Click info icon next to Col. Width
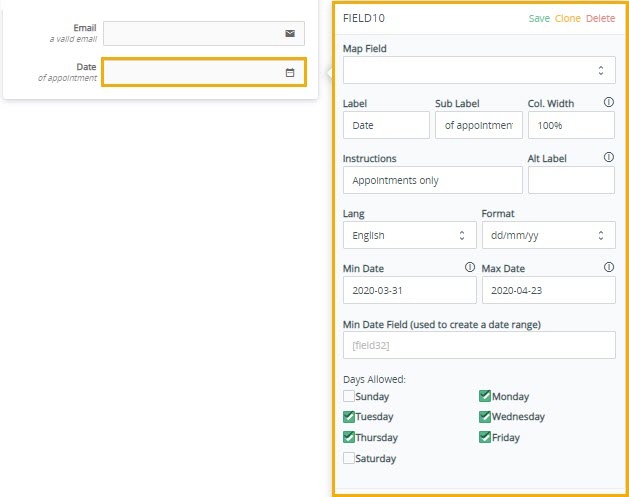This screenshot has height=497, width=629. (x=609, y=102)
